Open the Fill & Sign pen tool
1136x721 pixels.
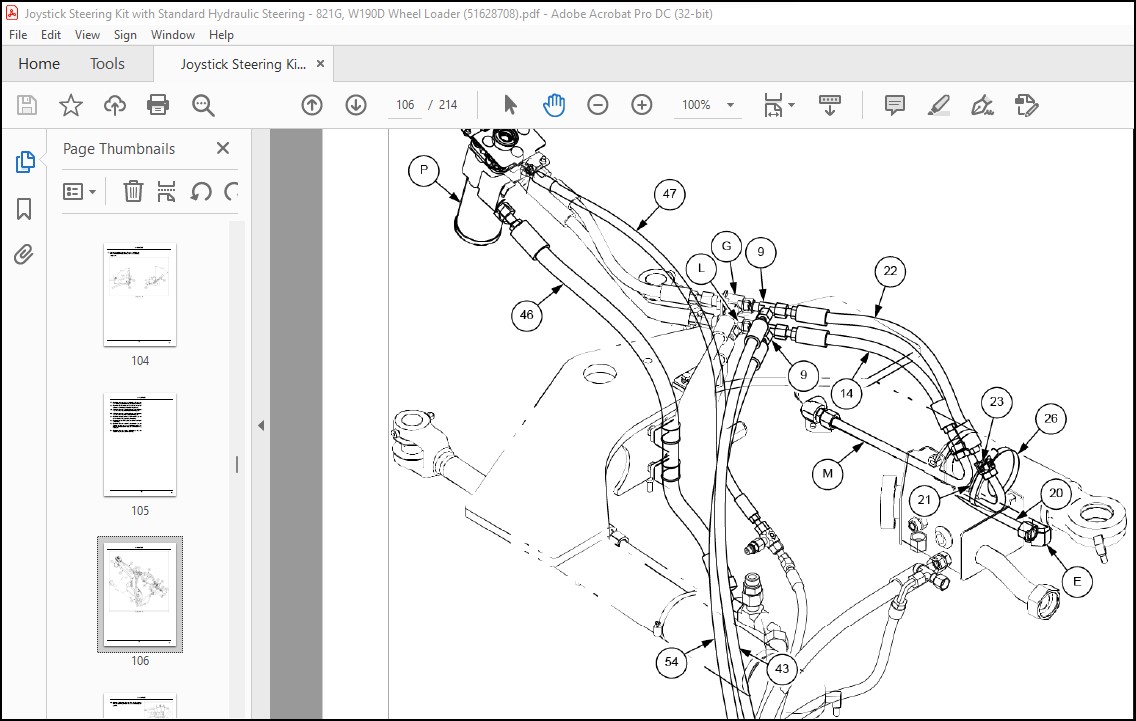pos(982,105)
